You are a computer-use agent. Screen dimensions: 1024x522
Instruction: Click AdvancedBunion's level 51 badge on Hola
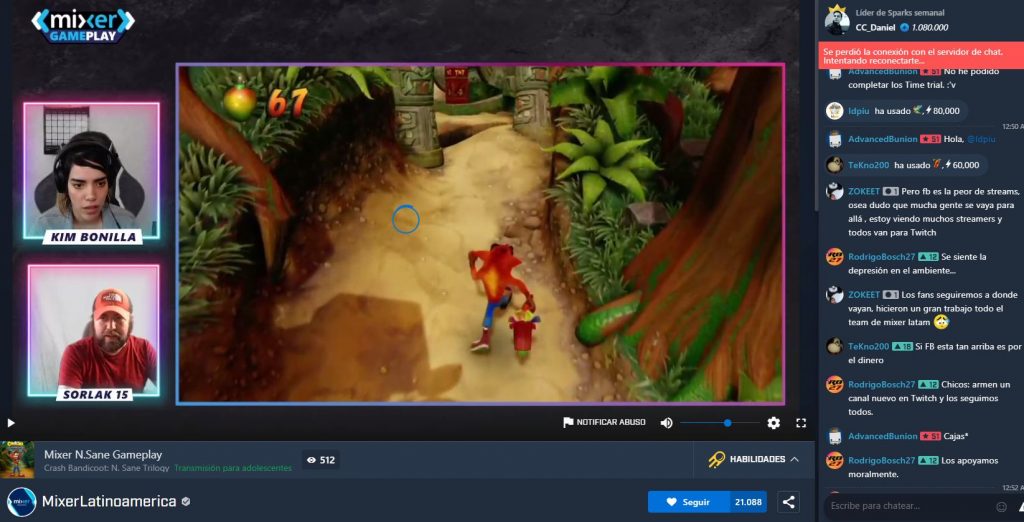point(930,139)
